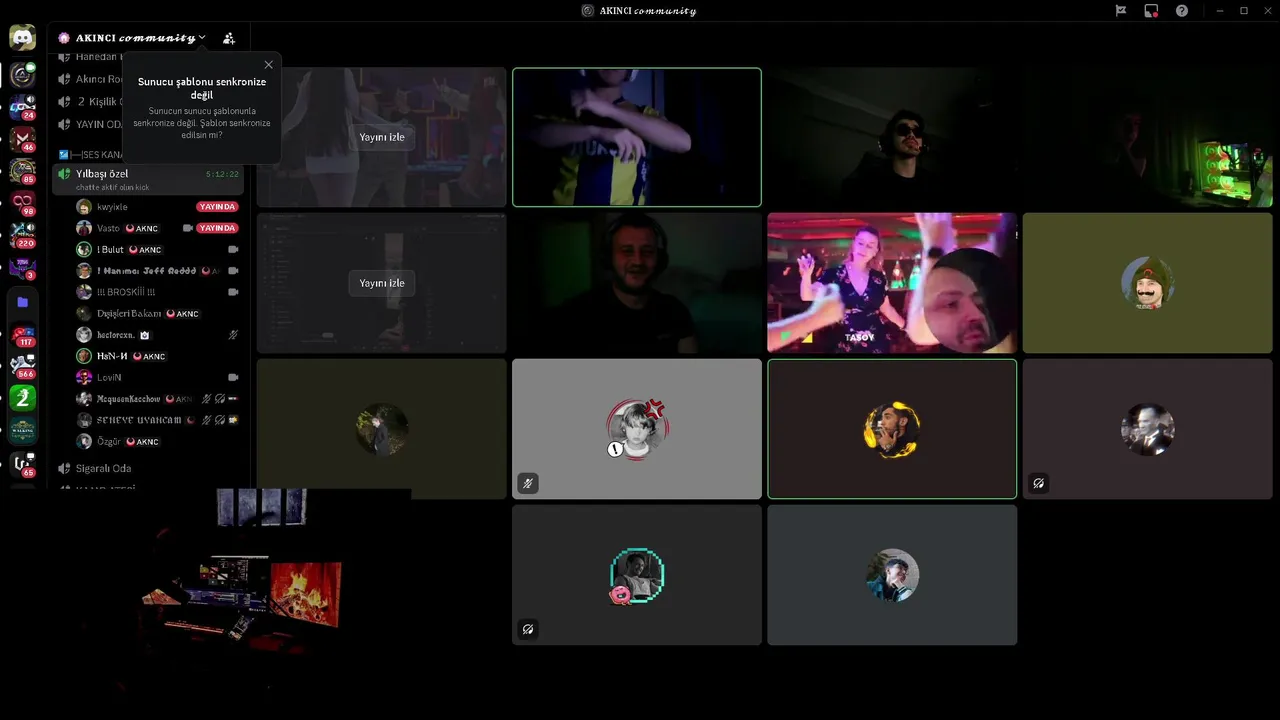Open the yellow-ringed avatar tile with green border
Screen dimensions: 1280x720
pos(892,429)
